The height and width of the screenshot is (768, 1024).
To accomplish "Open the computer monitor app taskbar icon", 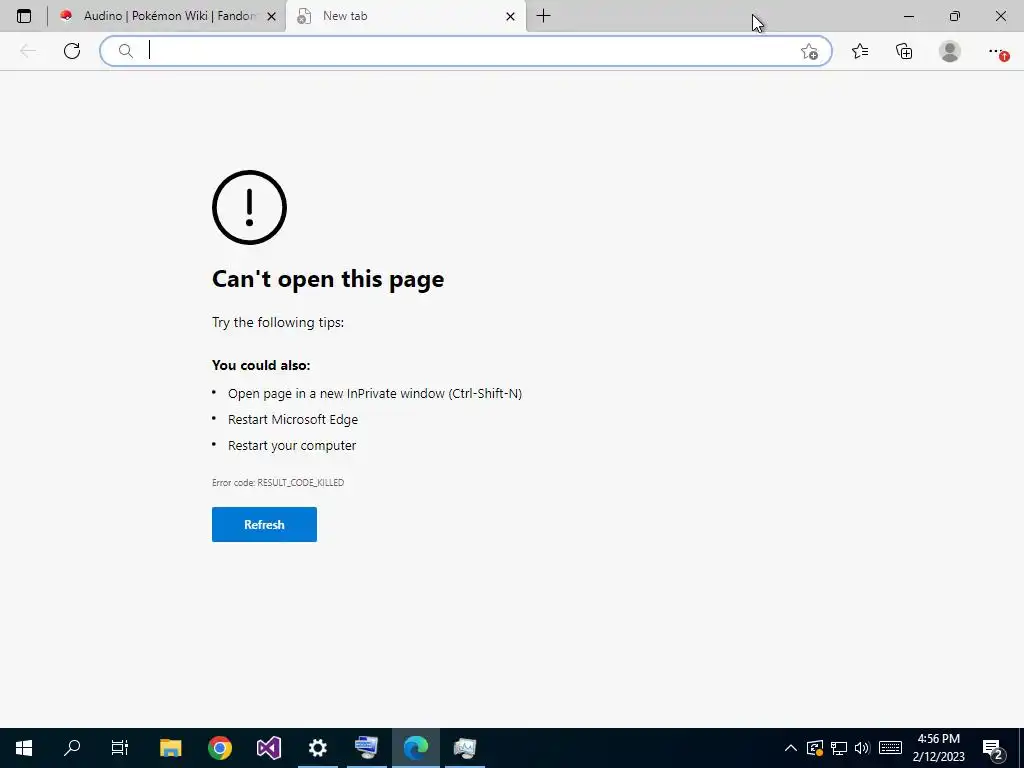I will (x=366, y=748).
